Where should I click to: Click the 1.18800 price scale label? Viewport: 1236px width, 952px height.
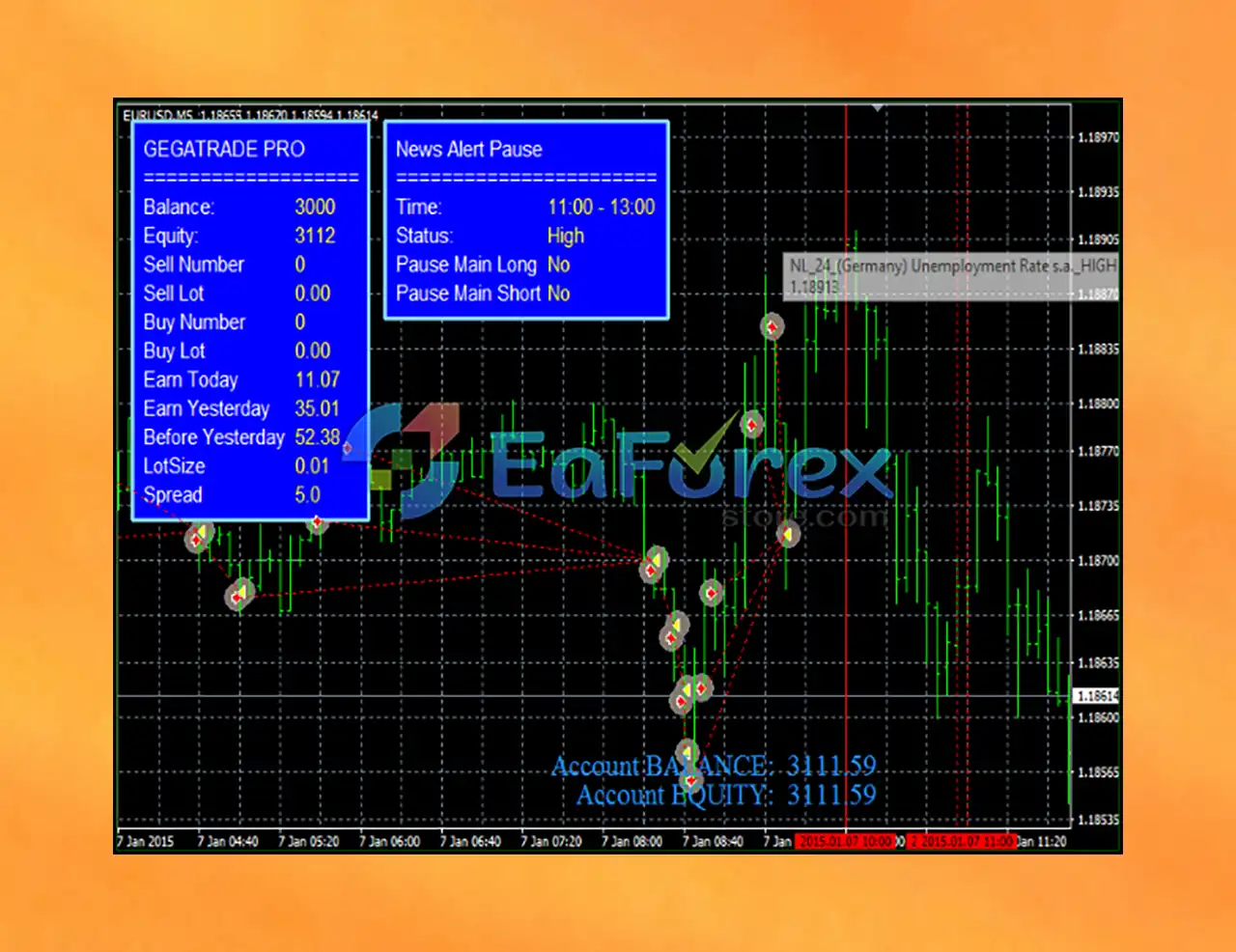[x=1098, y=404]
